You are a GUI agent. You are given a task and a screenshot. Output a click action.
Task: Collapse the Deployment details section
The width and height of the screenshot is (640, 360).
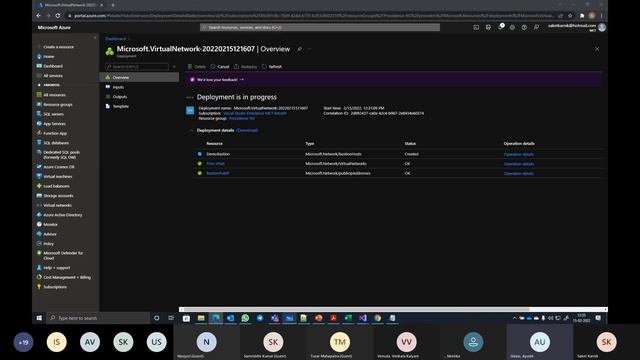191,130
